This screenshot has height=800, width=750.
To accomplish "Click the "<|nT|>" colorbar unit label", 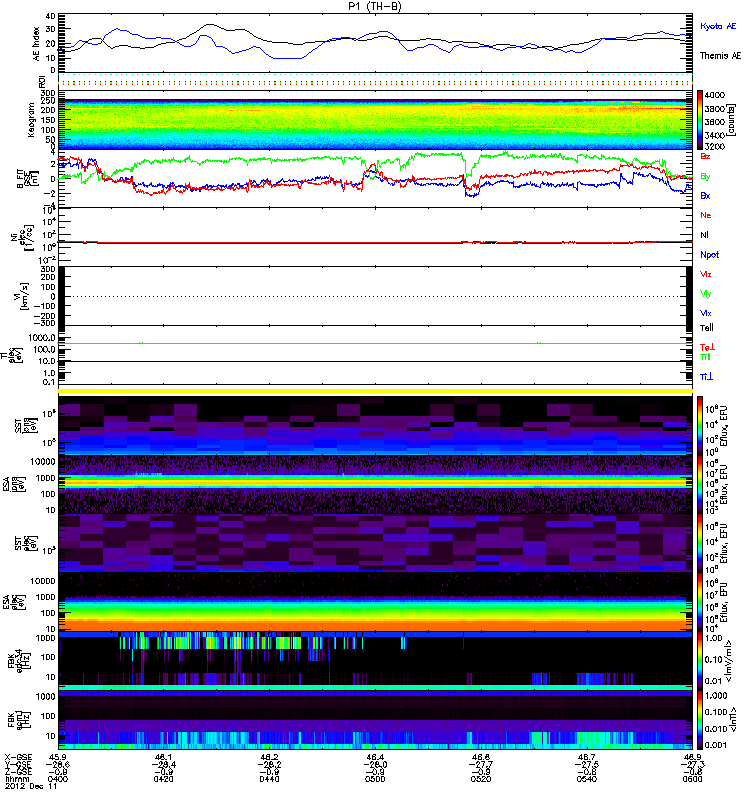I will pyautogui.click(x=731, y=719).
